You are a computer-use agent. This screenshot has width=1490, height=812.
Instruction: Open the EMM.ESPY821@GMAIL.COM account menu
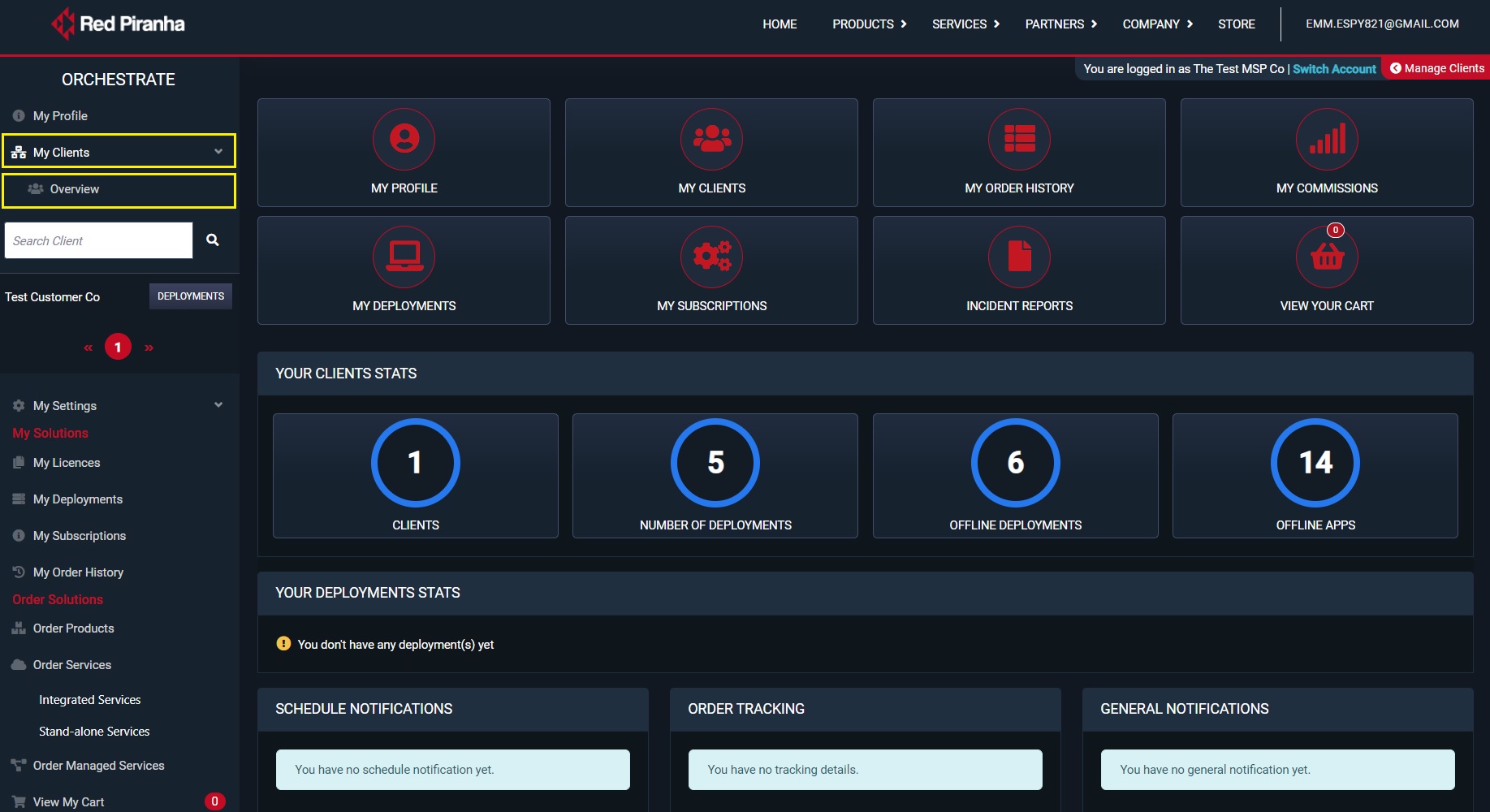coord(1382,24)
